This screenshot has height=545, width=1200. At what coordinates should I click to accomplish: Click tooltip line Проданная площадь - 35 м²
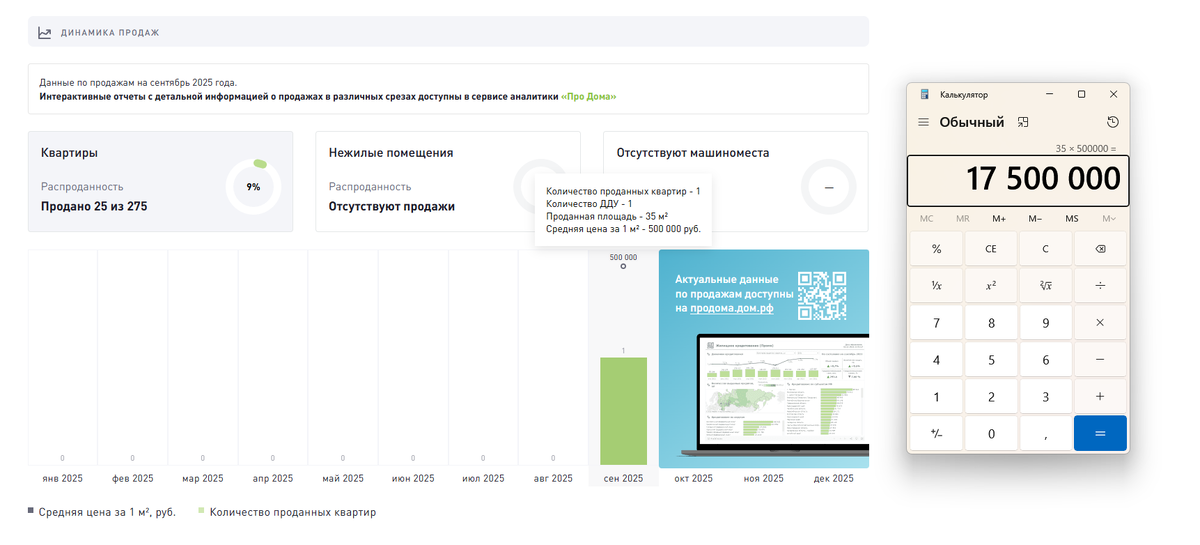607,216
